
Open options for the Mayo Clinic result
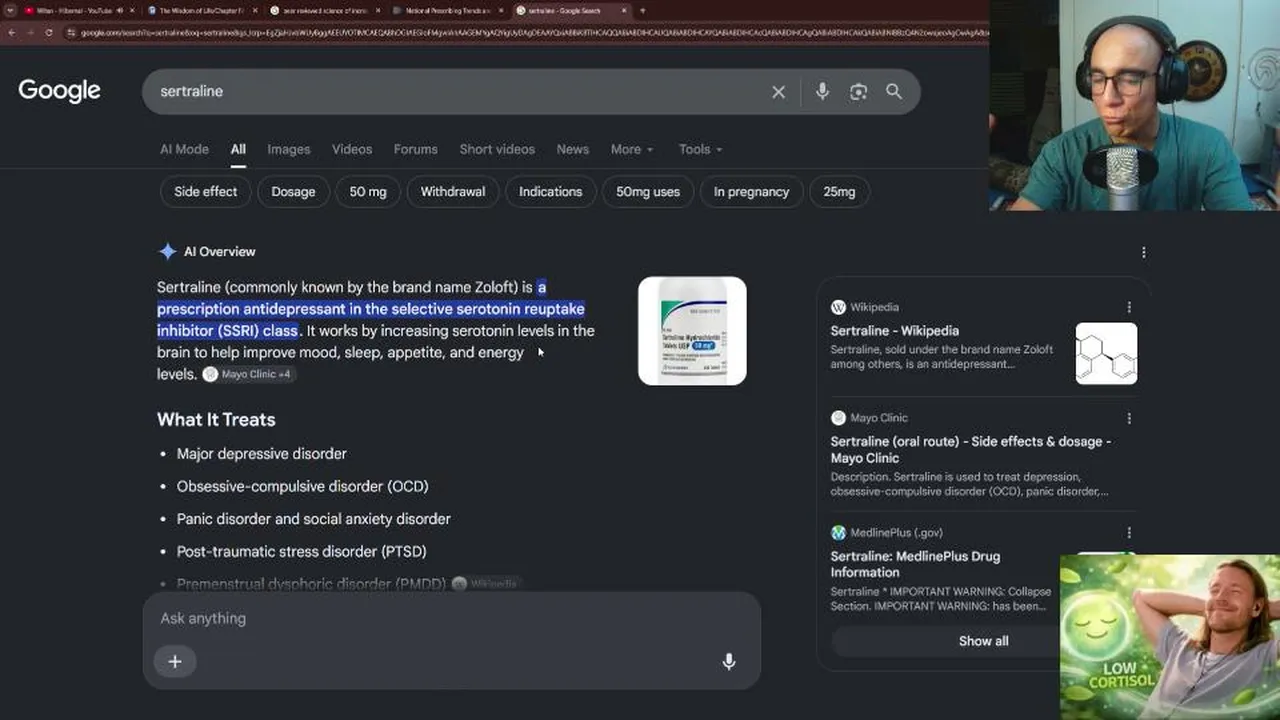pos(1129,418)
